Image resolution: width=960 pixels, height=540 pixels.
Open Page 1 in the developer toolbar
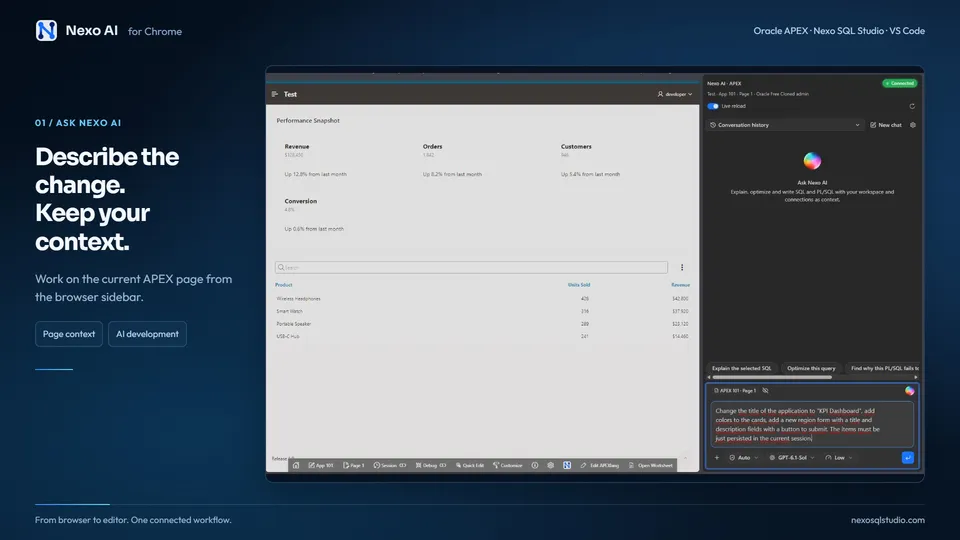click(x=354, y=465)
